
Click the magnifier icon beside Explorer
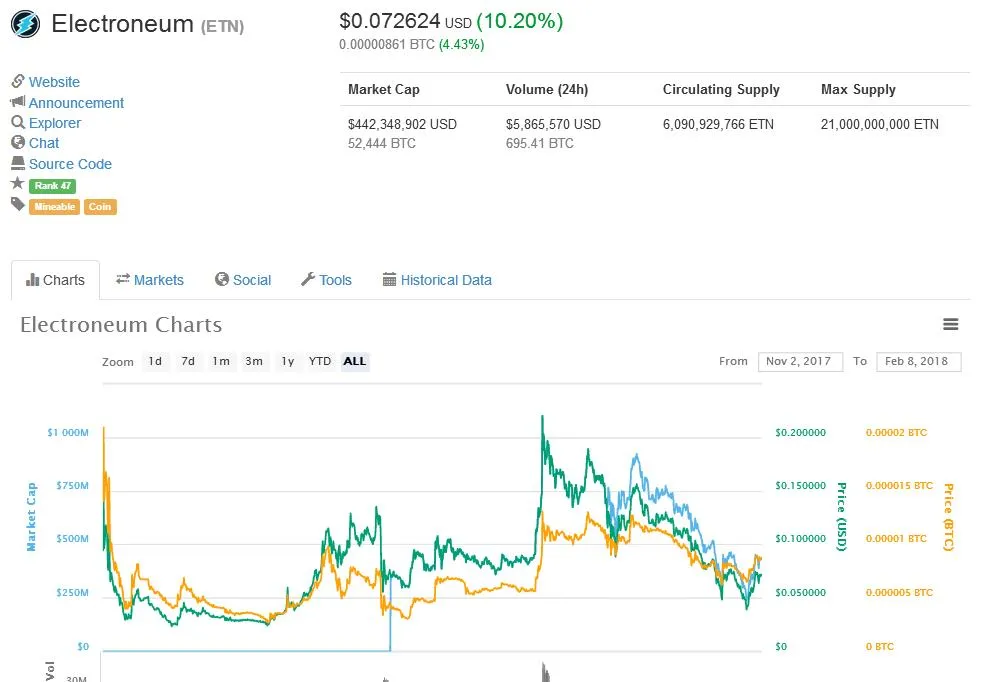18,122
